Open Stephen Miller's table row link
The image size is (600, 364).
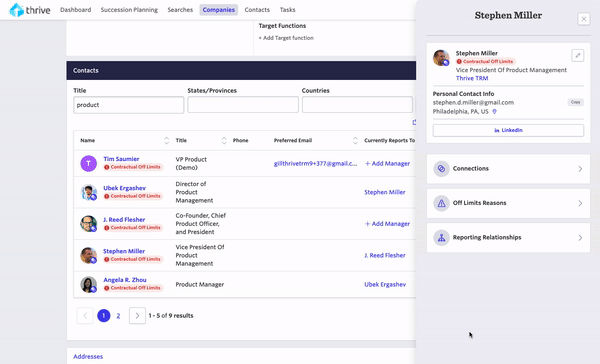pyautogui.click(x=124, y=251)
